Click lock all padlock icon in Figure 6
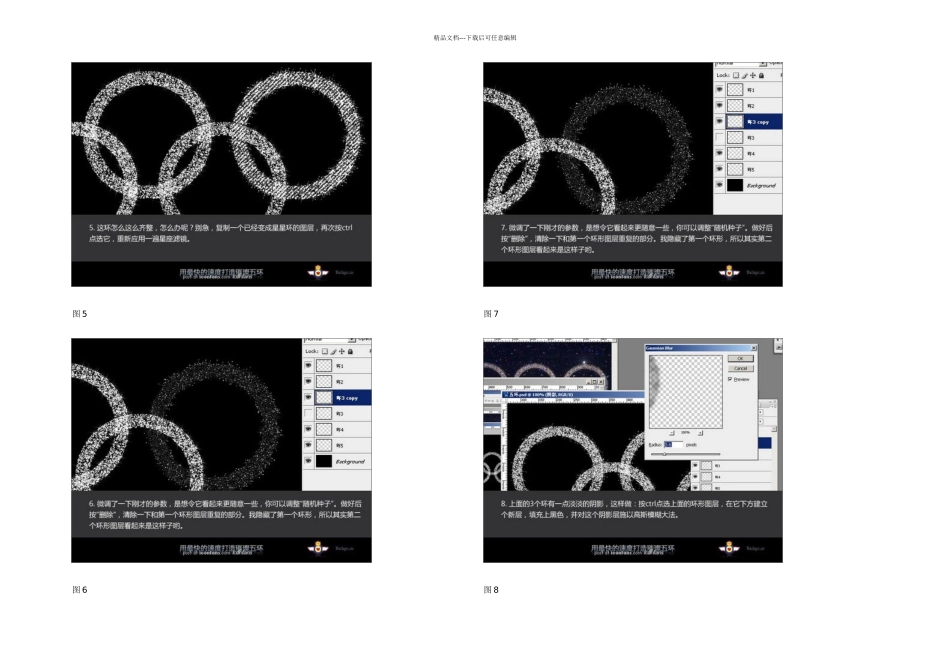Viewport: 950px width, 672px height. (351, 351)
